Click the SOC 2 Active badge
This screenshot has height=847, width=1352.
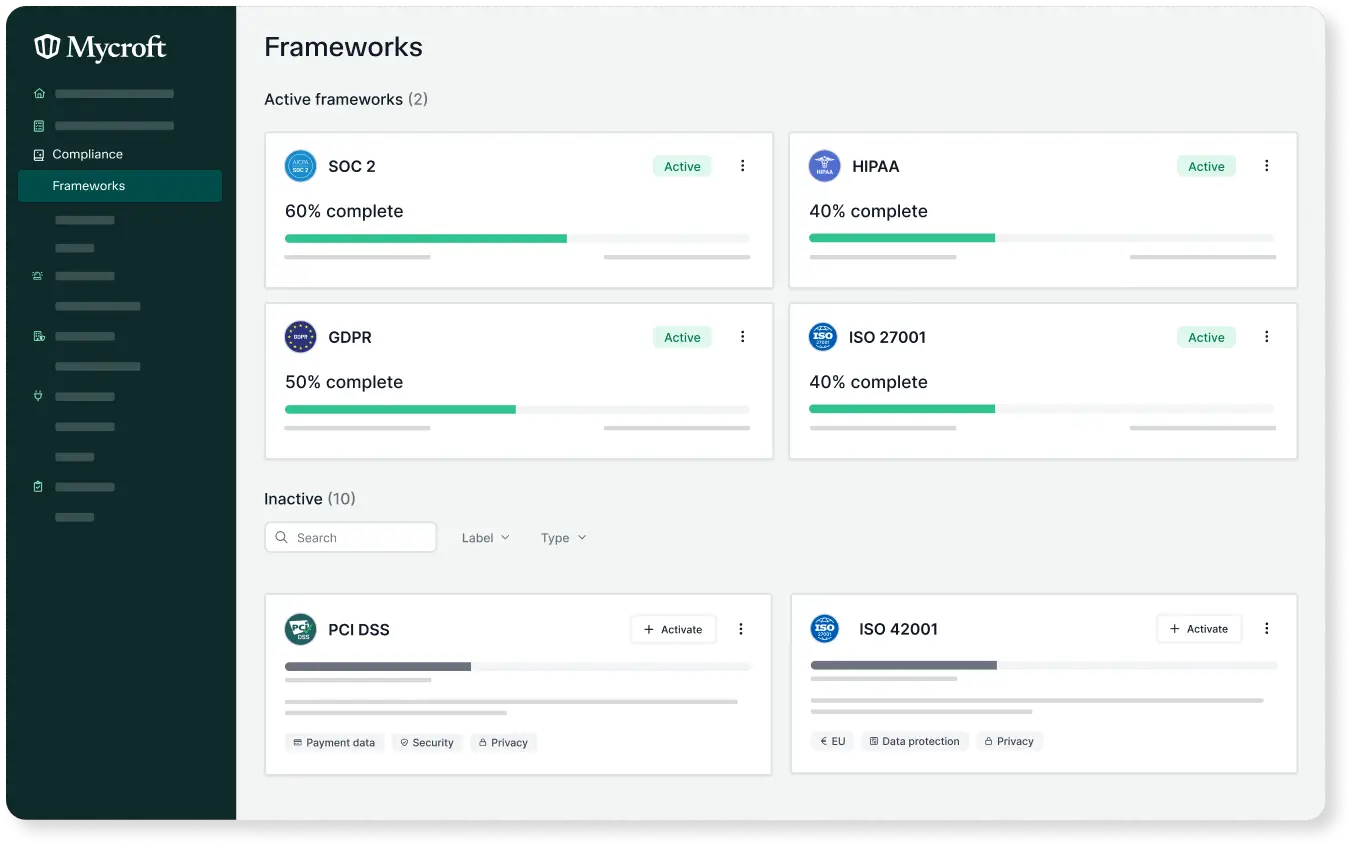click(x=682, y=167)
